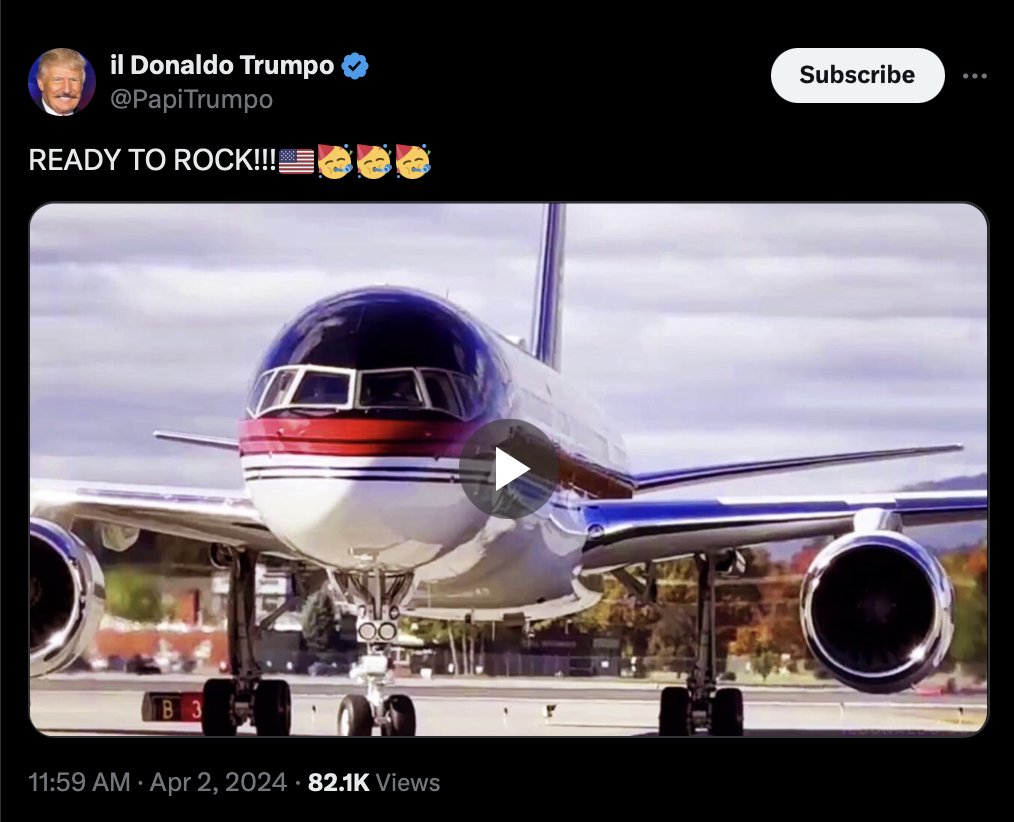Click the blue verified badge icon

(x=355, y=67)
